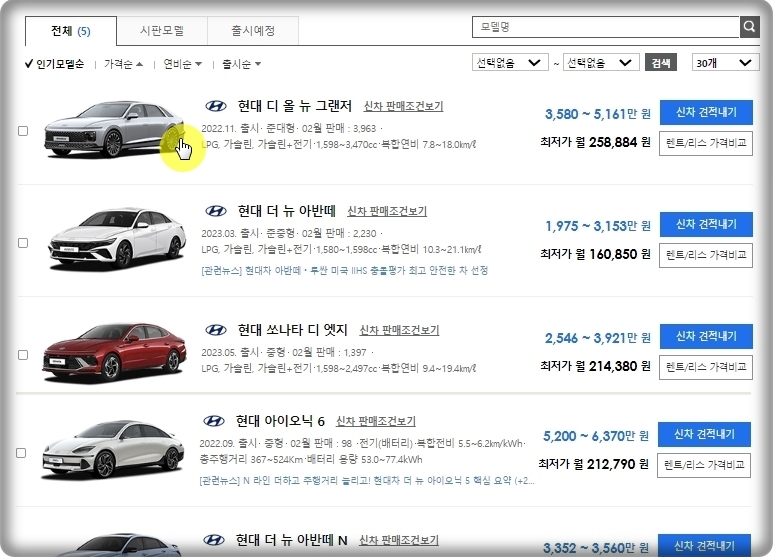Open 신차 판매조건보기 link for 그랜저

pos(403,106)
